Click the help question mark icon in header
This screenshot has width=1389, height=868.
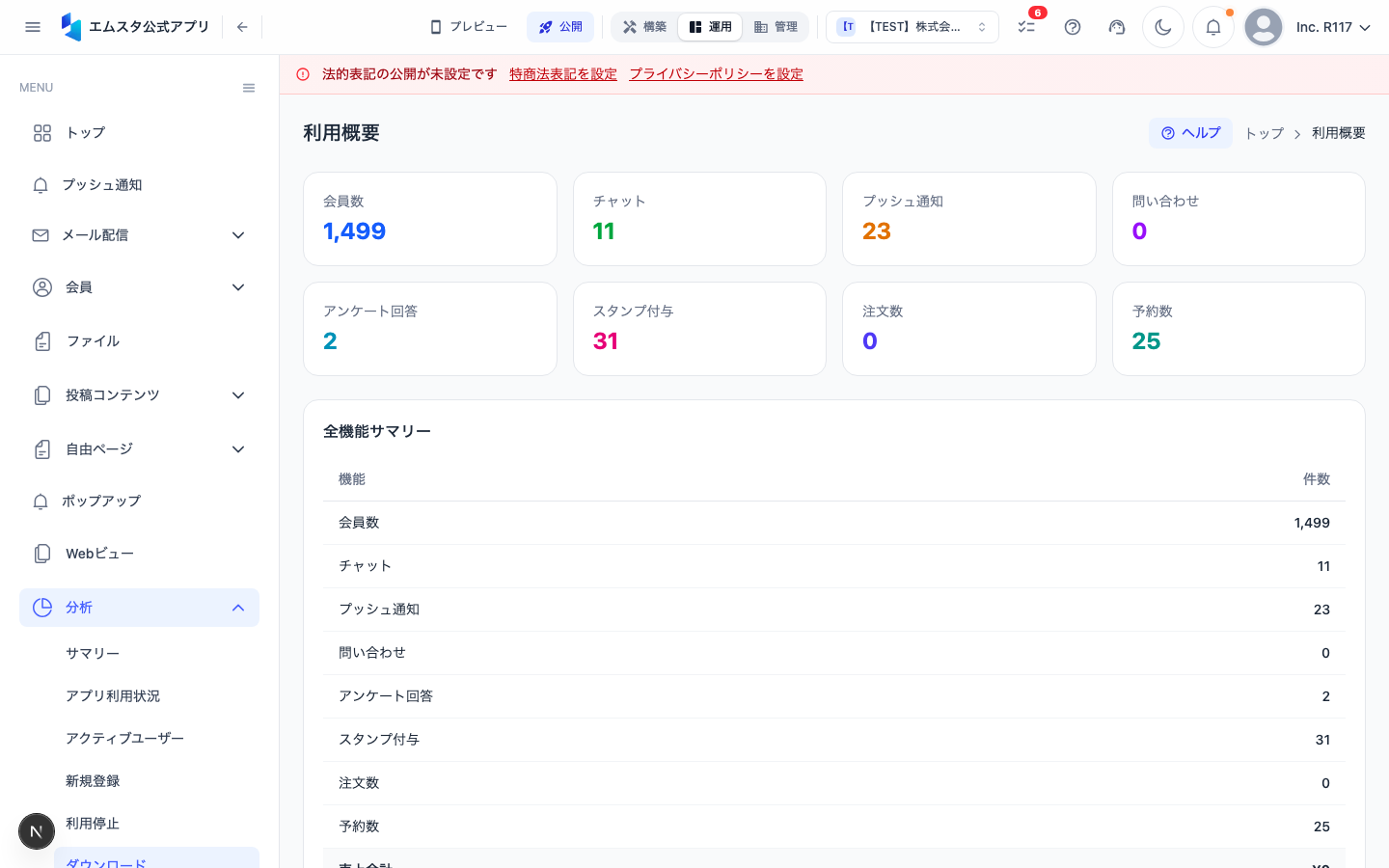pos(1073,27)
